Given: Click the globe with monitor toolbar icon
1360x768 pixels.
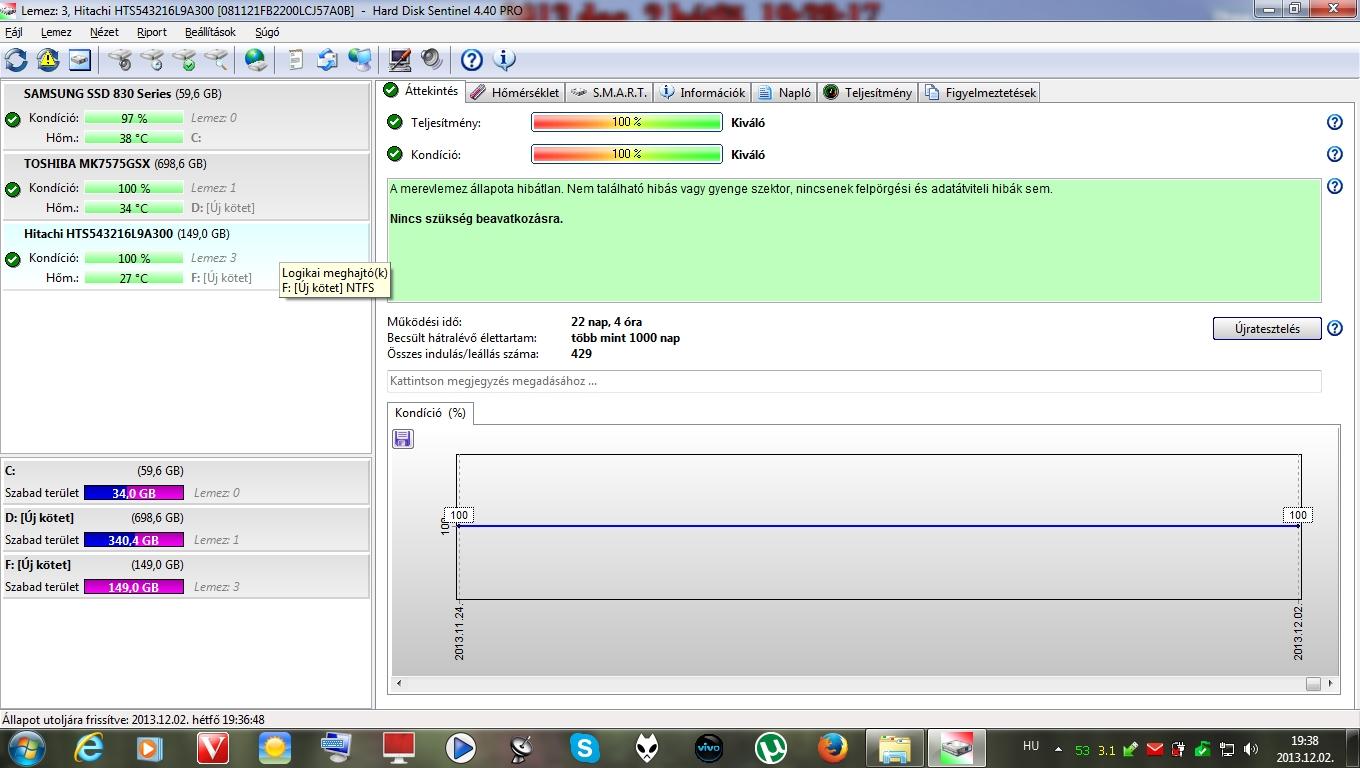Looking at the screenshot, I should click(x=359, y=60).
